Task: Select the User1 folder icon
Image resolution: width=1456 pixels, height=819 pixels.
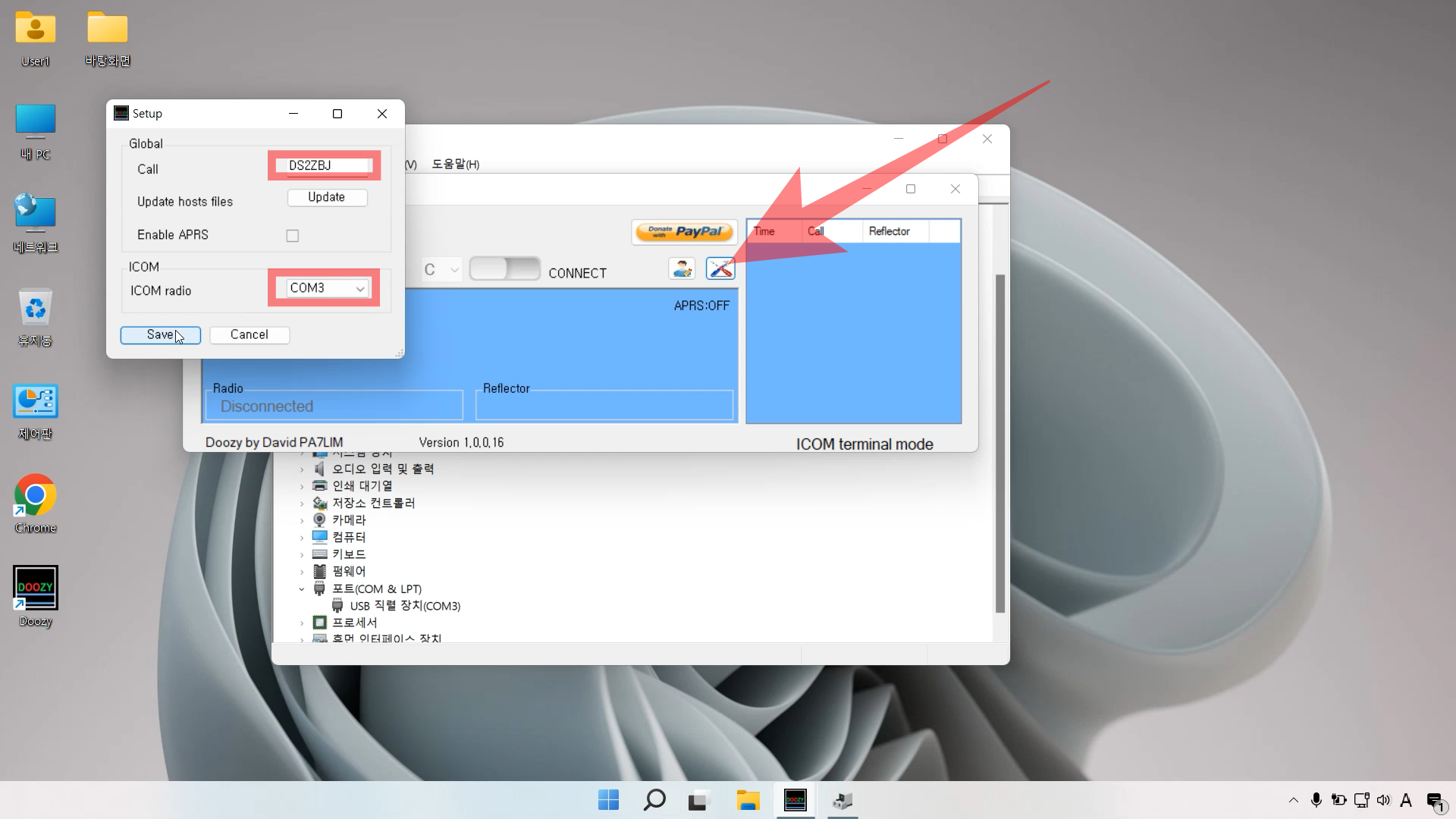Action: pos(36,39)
